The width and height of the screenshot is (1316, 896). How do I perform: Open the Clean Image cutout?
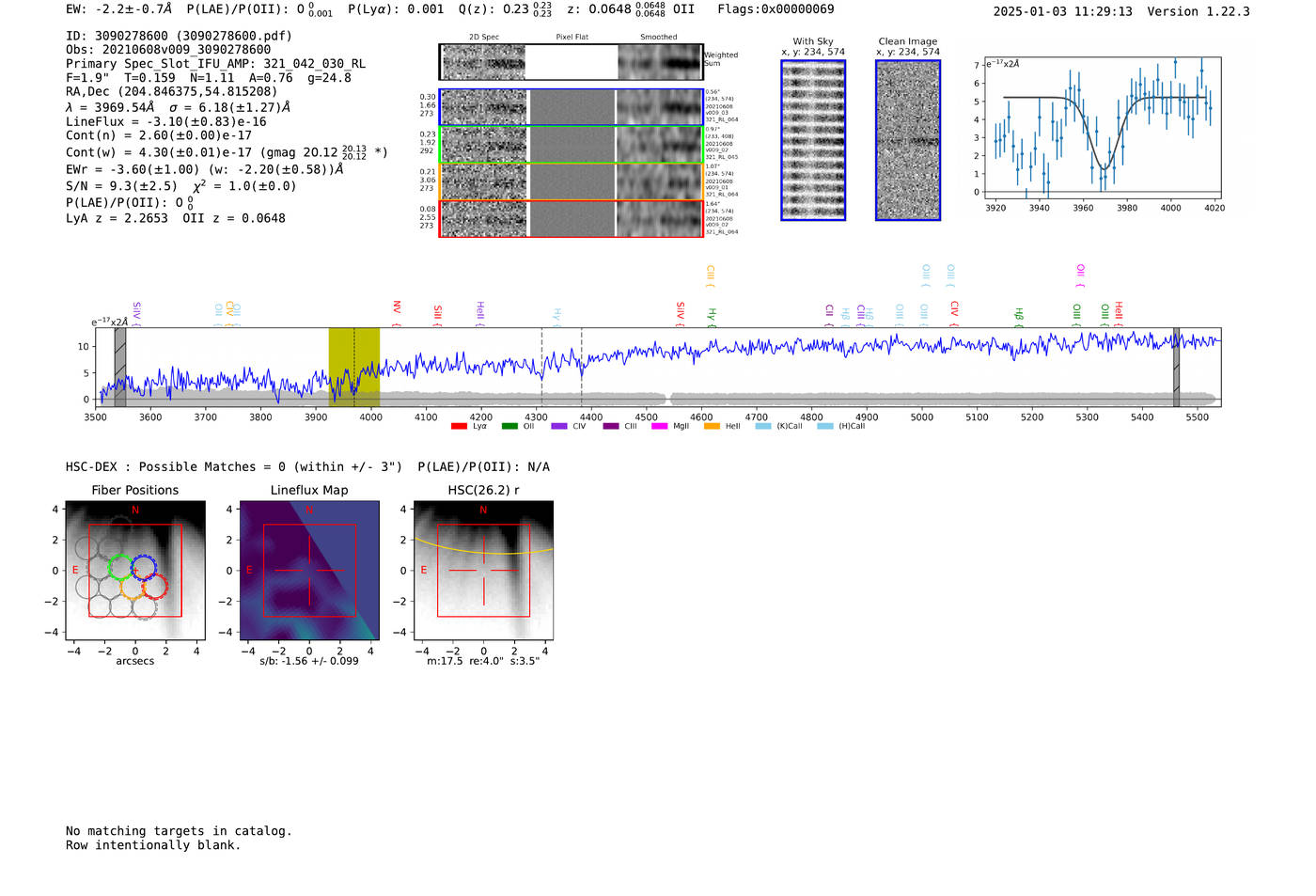[x=907, y=140]
